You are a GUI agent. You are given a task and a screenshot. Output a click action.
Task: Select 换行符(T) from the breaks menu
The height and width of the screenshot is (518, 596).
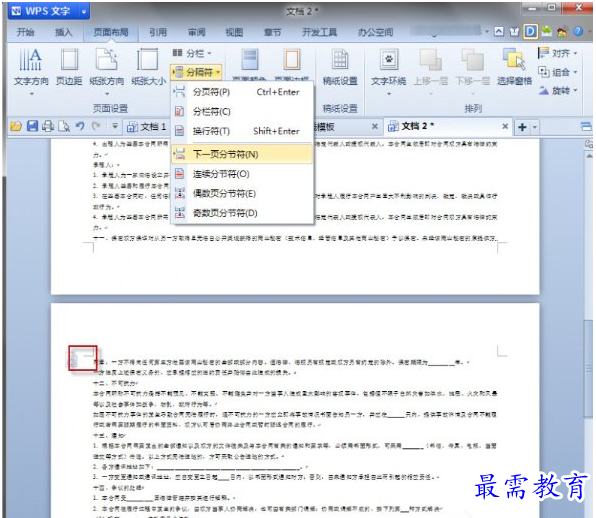(x=242, y=131)
